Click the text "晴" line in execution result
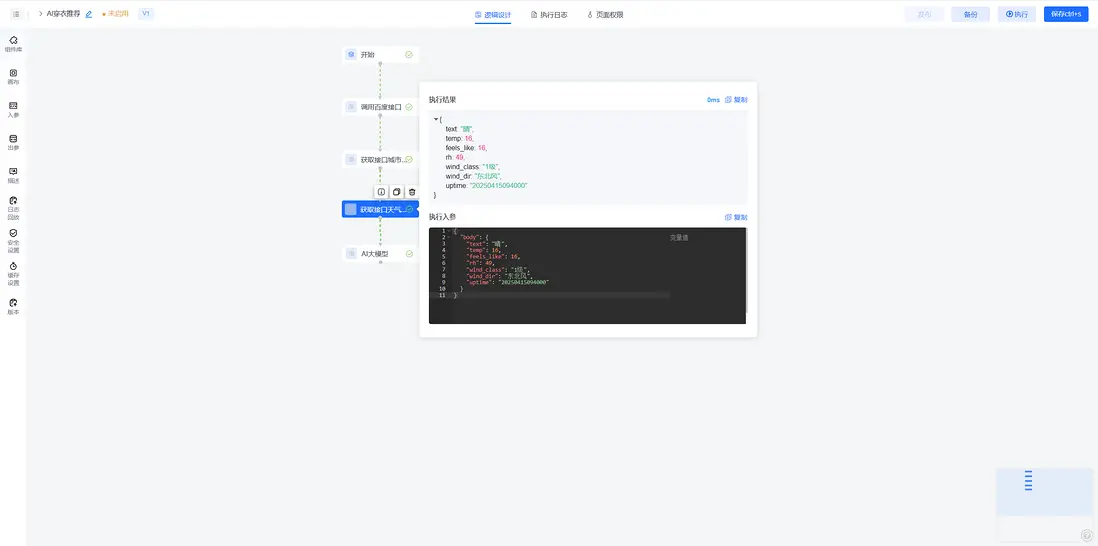Screen dimensions: 1098x546 460,129
